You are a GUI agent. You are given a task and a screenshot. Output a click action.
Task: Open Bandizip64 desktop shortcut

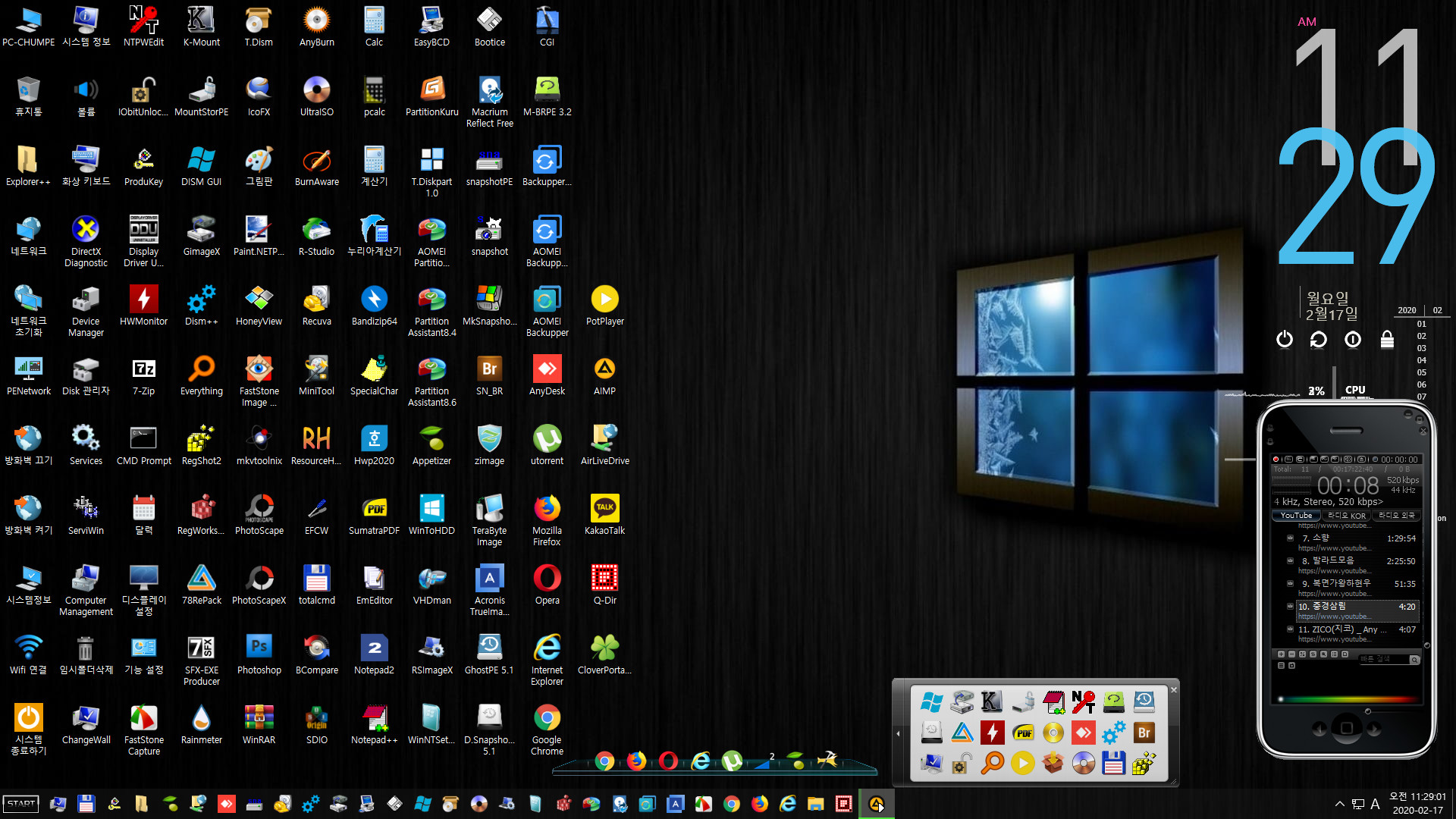(x=374, y=306)
